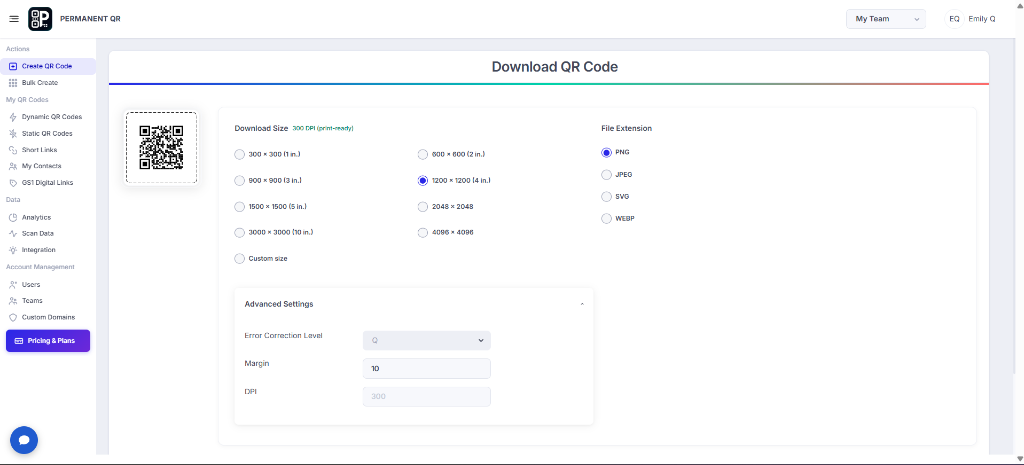
Task: Click the Dynamic QR Codes lightning icon
Action: pos(13,117)
